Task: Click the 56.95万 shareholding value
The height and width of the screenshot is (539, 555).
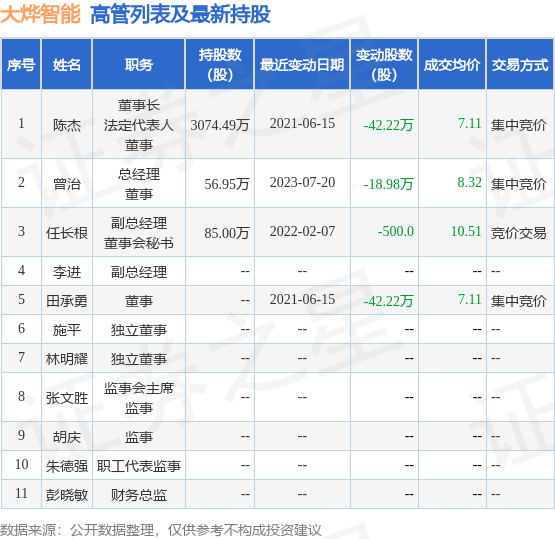Action: click(227, 184)
